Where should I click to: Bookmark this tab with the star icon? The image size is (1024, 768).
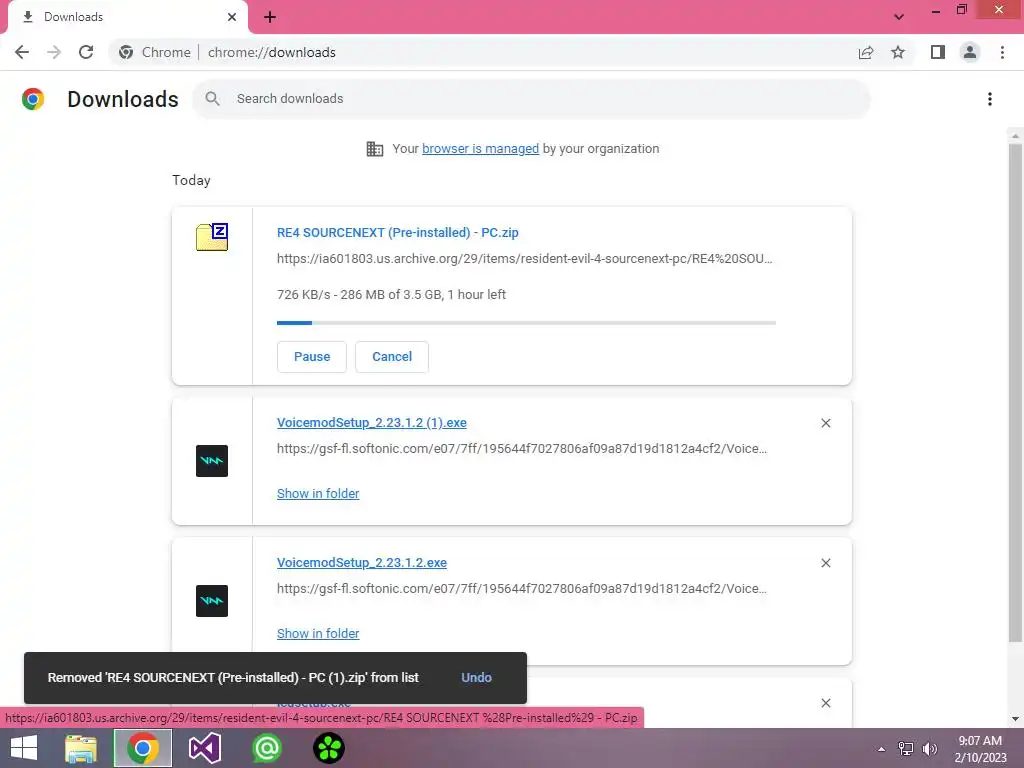(x=898, y=52)
